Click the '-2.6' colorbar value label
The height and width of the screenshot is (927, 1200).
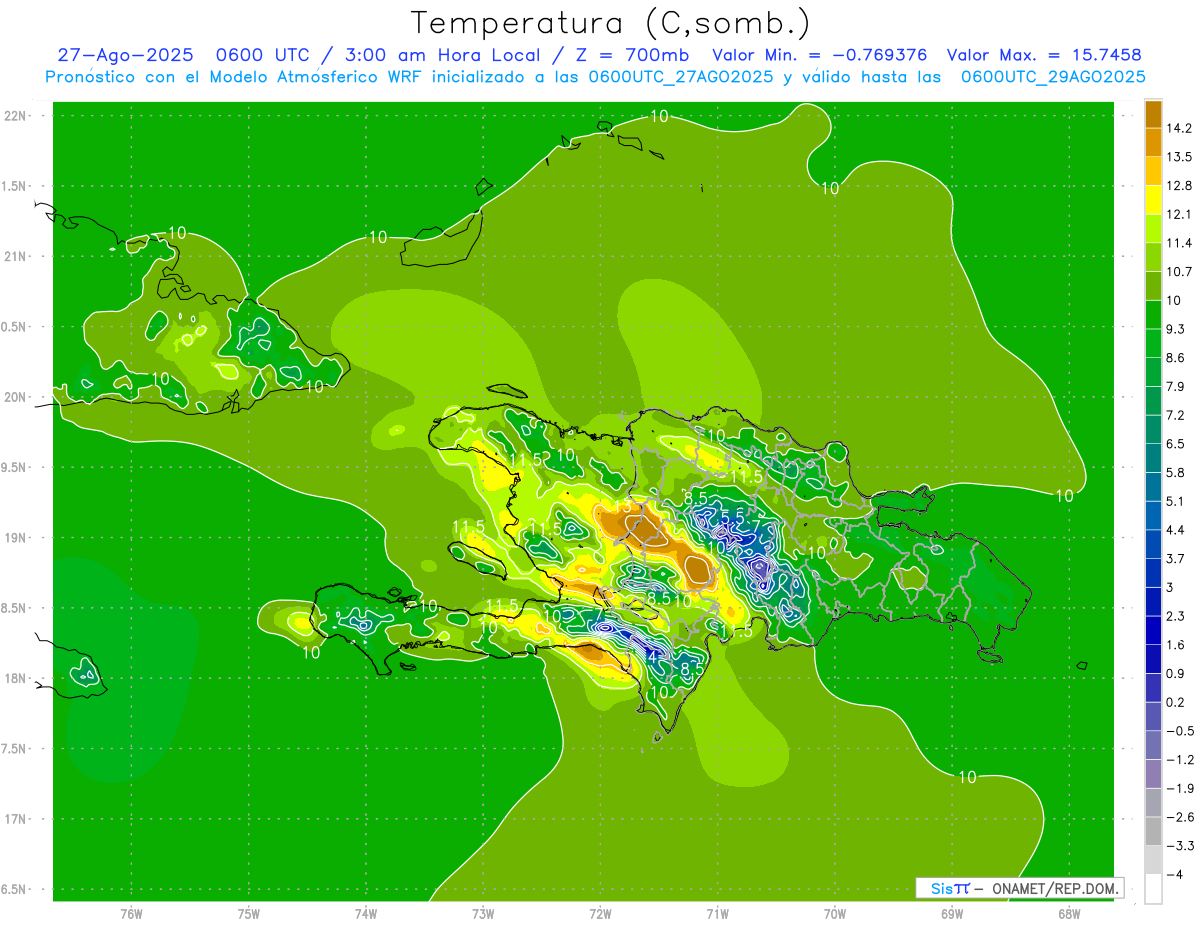[x=1178, y=817]
